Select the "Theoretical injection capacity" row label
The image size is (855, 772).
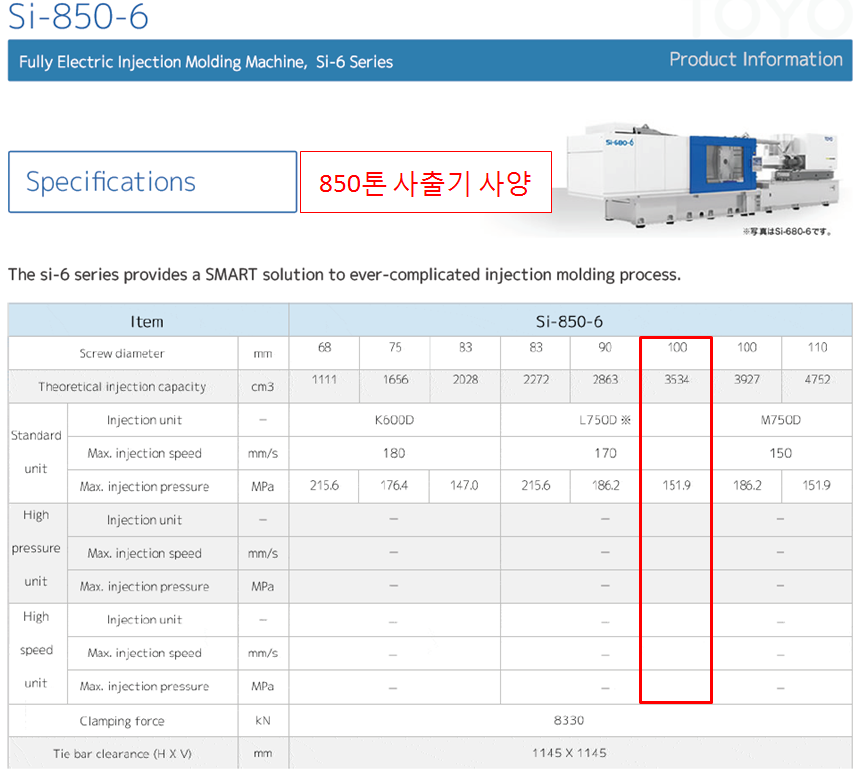click(122, 387)
